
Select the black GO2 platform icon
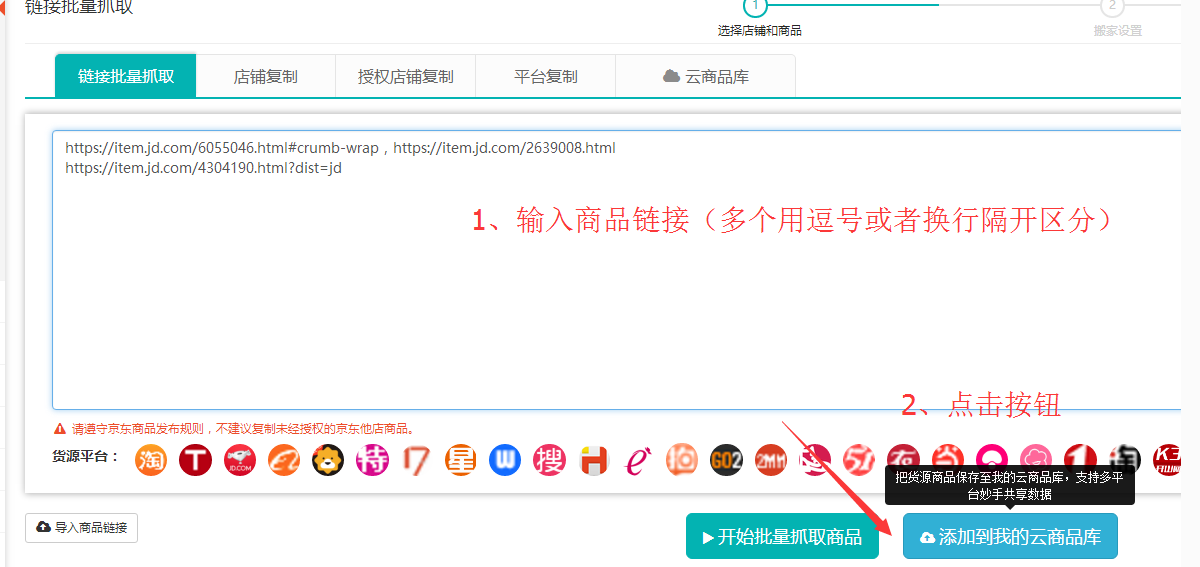coord(726,460)
